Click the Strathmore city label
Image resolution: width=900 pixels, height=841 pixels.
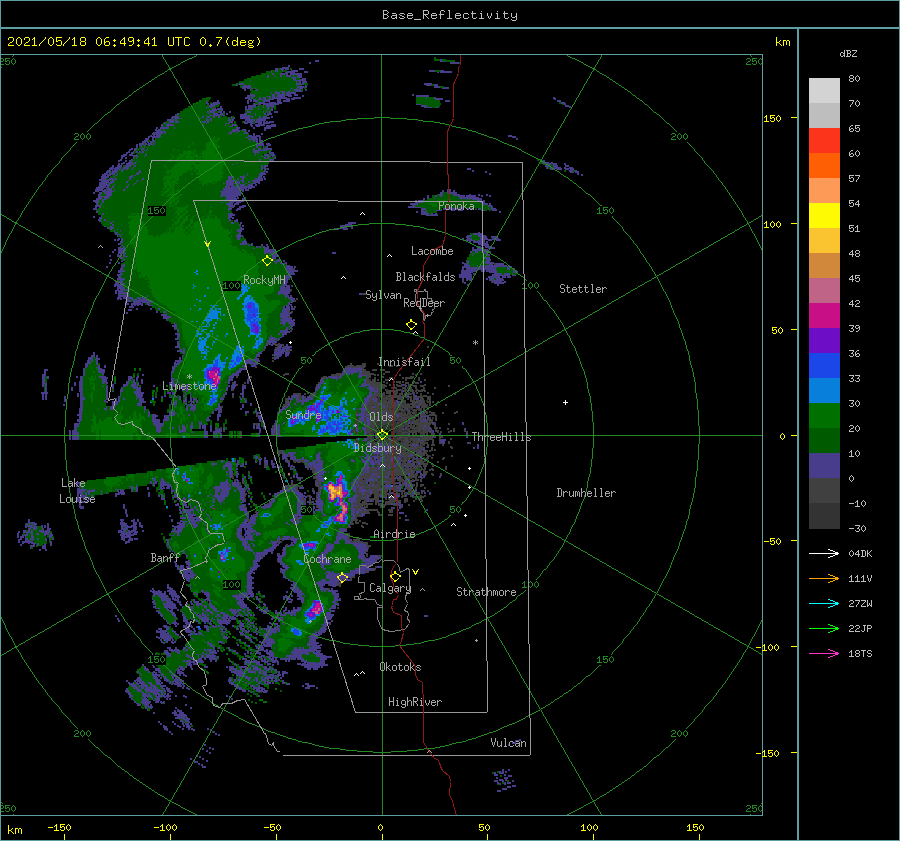[486, 592]
